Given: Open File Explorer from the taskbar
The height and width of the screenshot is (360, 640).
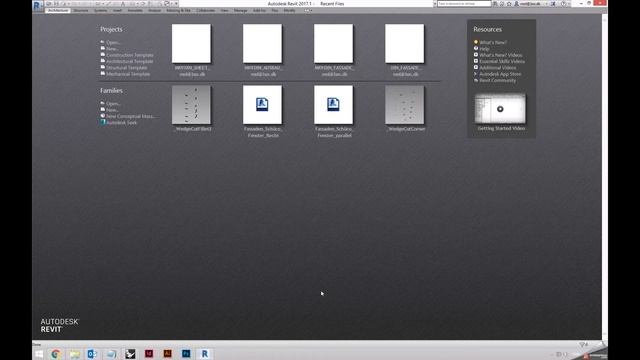Looking at the screenshot, I should [x=74, y=354].
